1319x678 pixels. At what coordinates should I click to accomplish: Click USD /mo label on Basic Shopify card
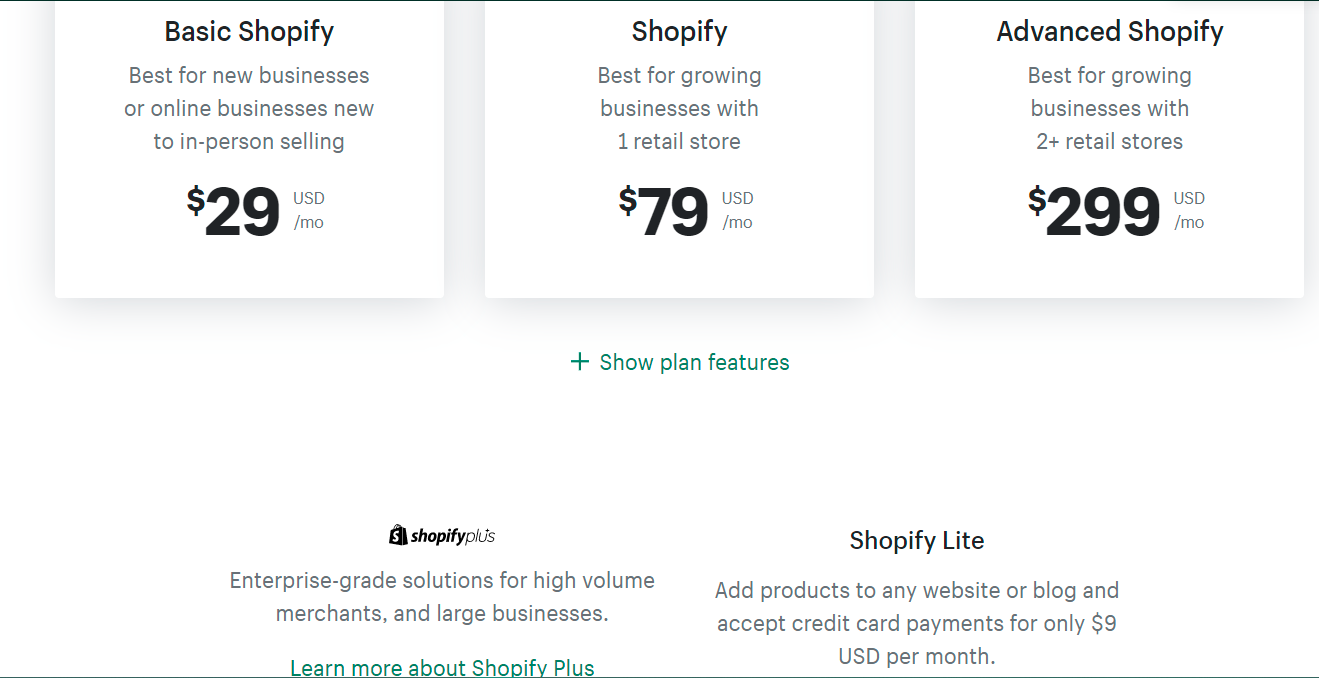[x=308, y=210]
